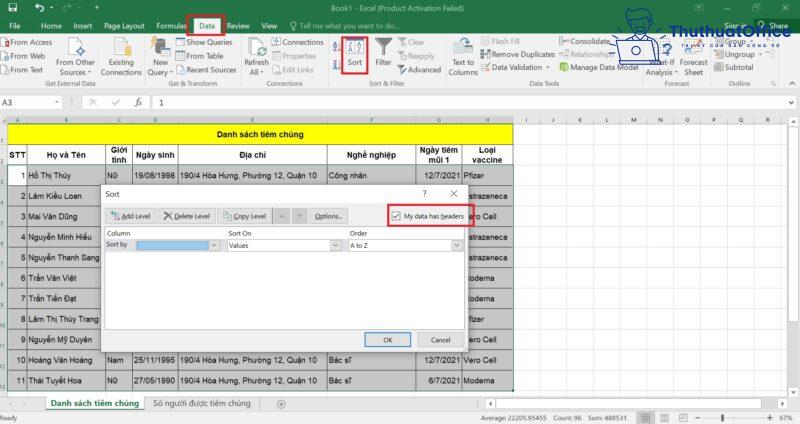Viewport: 800px width, 424px height.
Task: Switch to Page Layout view in status bar
Action: point(665,418)
